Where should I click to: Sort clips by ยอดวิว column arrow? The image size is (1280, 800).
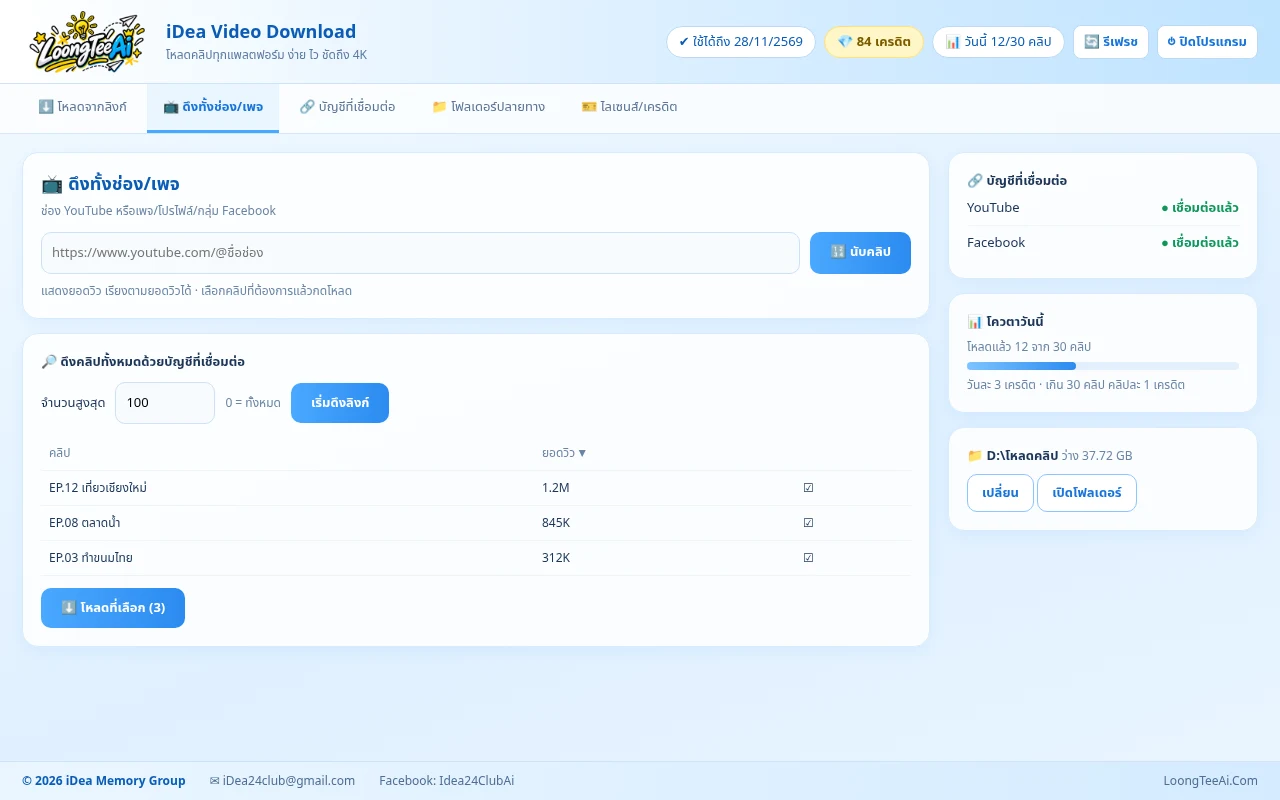582,453
